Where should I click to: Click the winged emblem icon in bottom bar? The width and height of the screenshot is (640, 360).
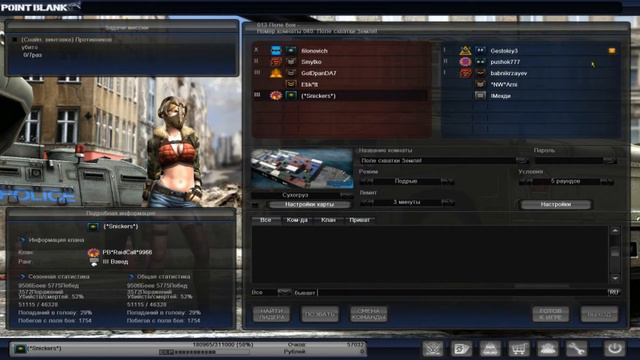pos(433,349)
